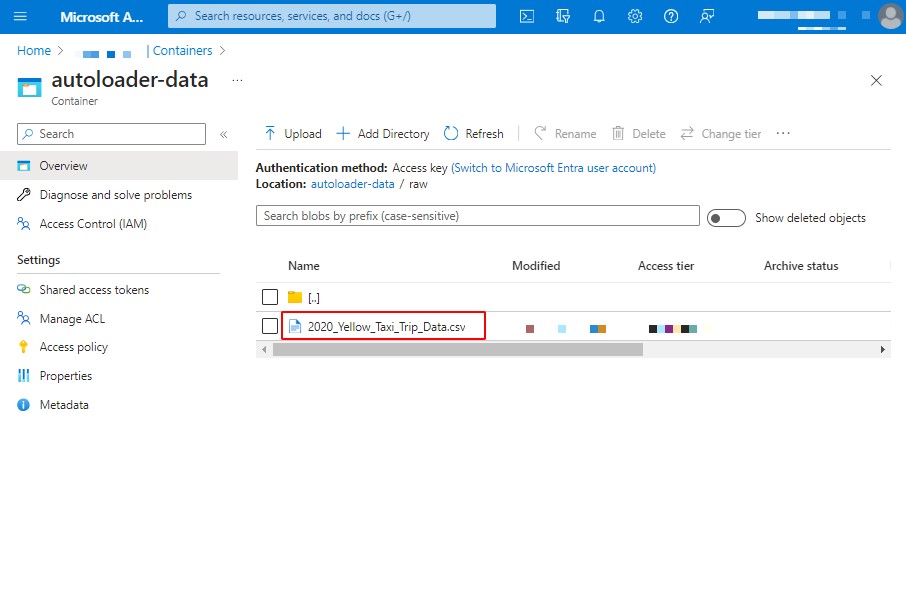
Task: Open the portal hamburger menu
Action: pyautogui.click(x=20, y=16)
